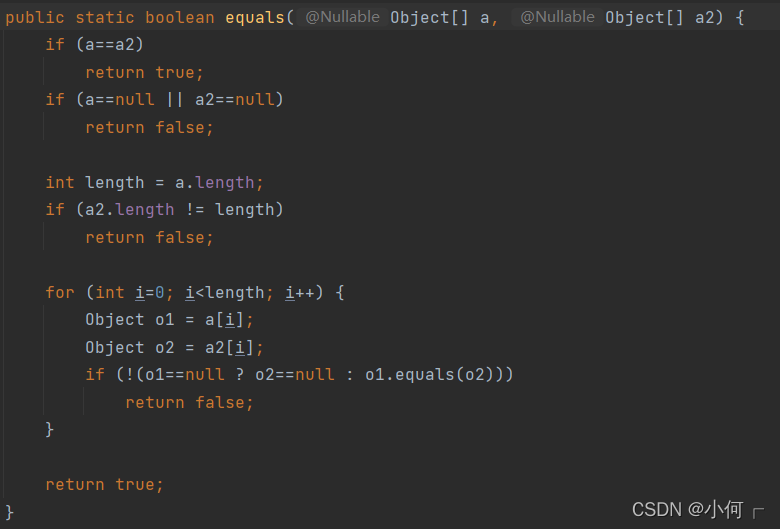Click the method's final closing brace
Viewport: 780px width, 529px height.
pyautogui.click(x=10, y=511)
